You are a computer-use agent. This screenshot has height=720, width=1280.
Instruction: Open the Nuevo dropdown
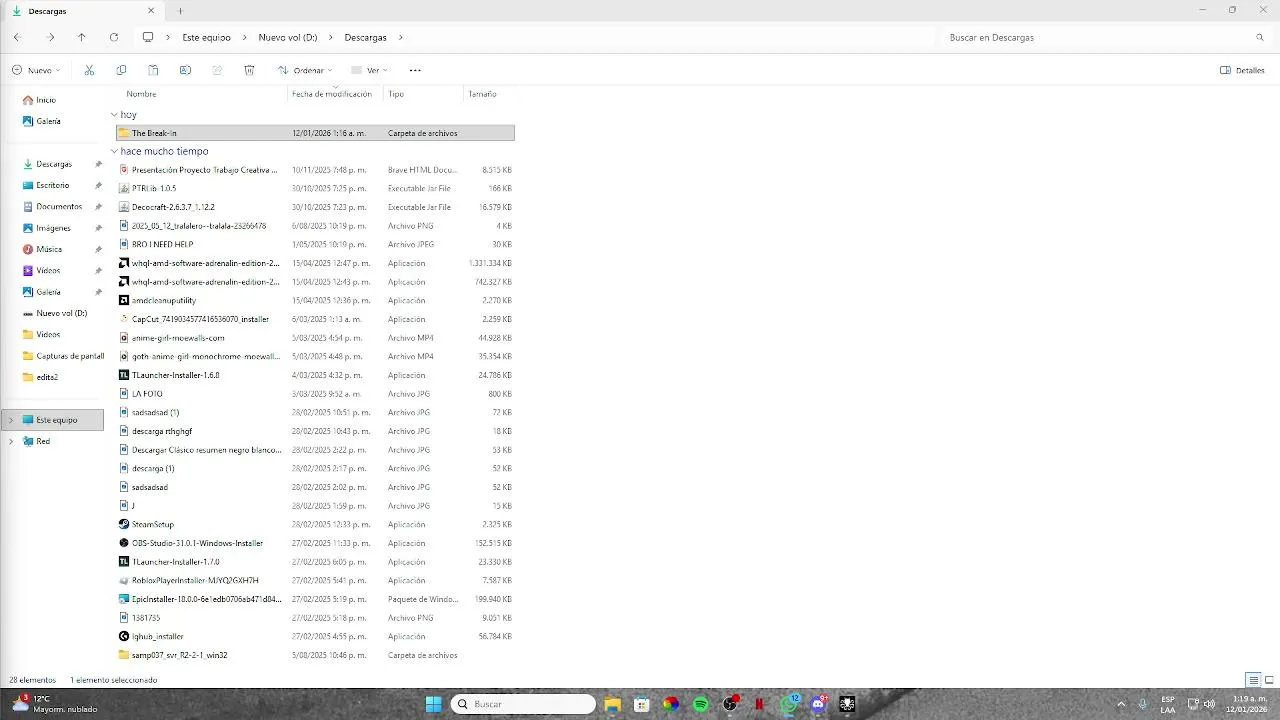coord(36,70)
